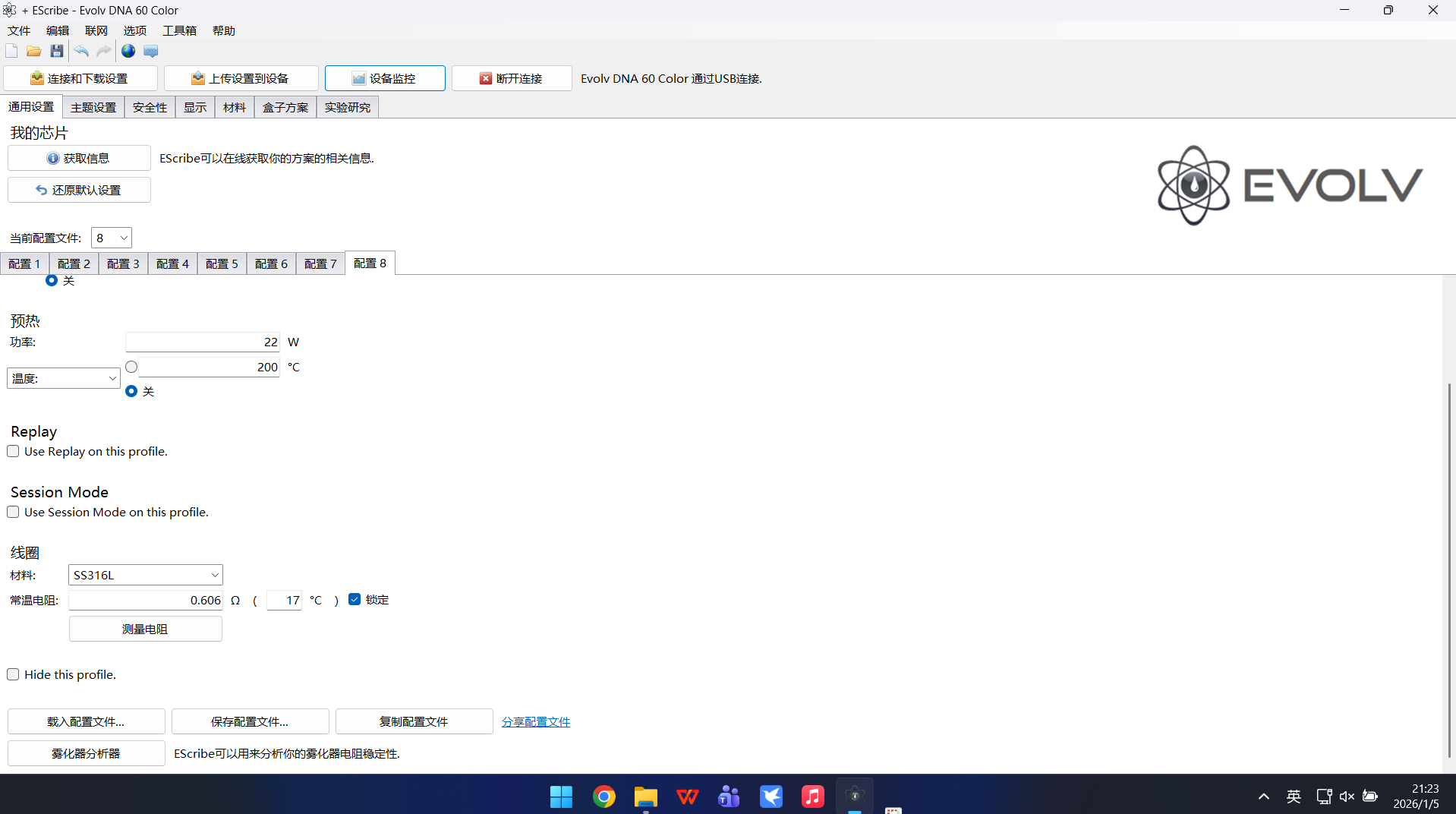Open the 温度 dropdown under preheat
Screen dimensions: 1456x814
point(64,378)
